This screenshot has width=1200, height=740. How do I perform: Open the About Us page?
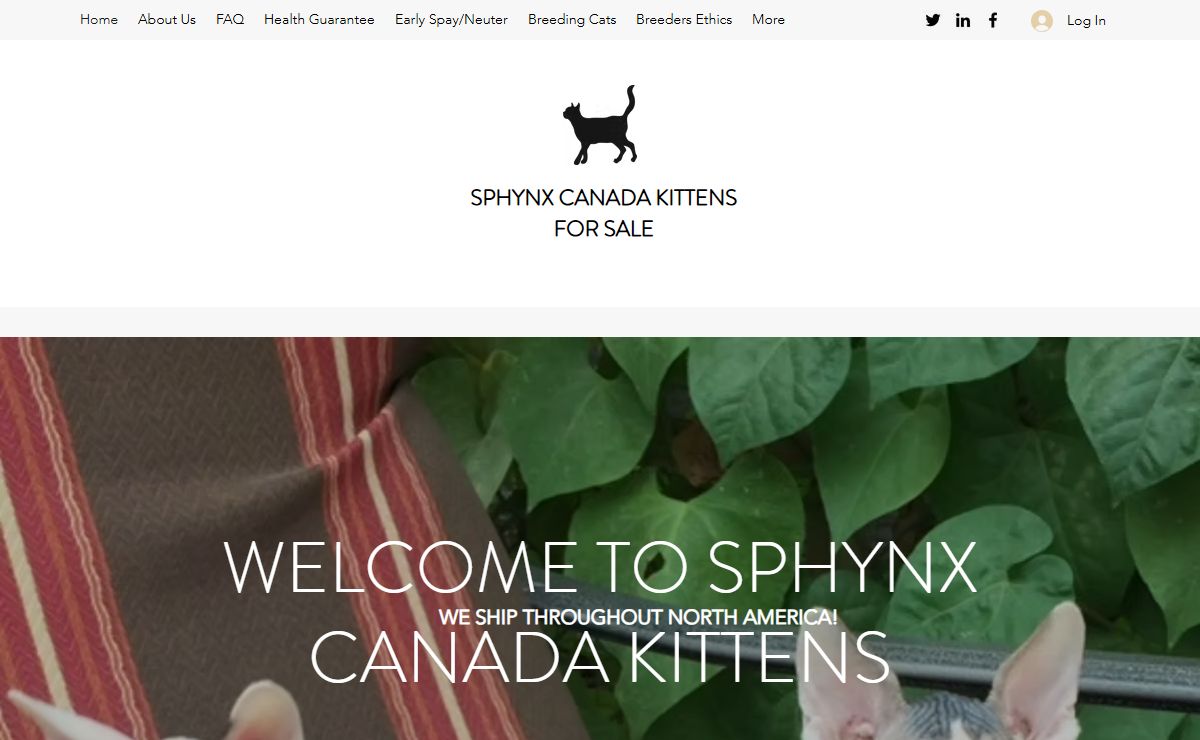167,19
